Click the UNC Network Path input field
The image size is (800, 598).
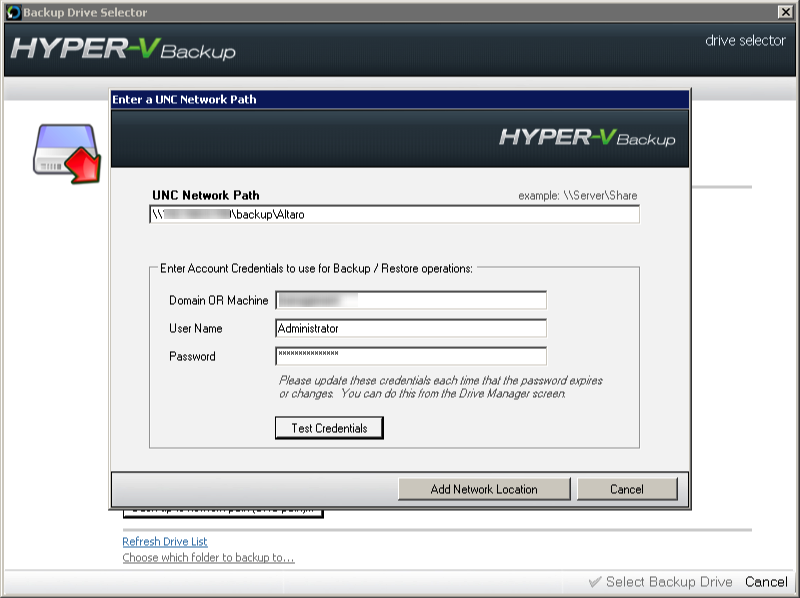[x=394, y=214]
